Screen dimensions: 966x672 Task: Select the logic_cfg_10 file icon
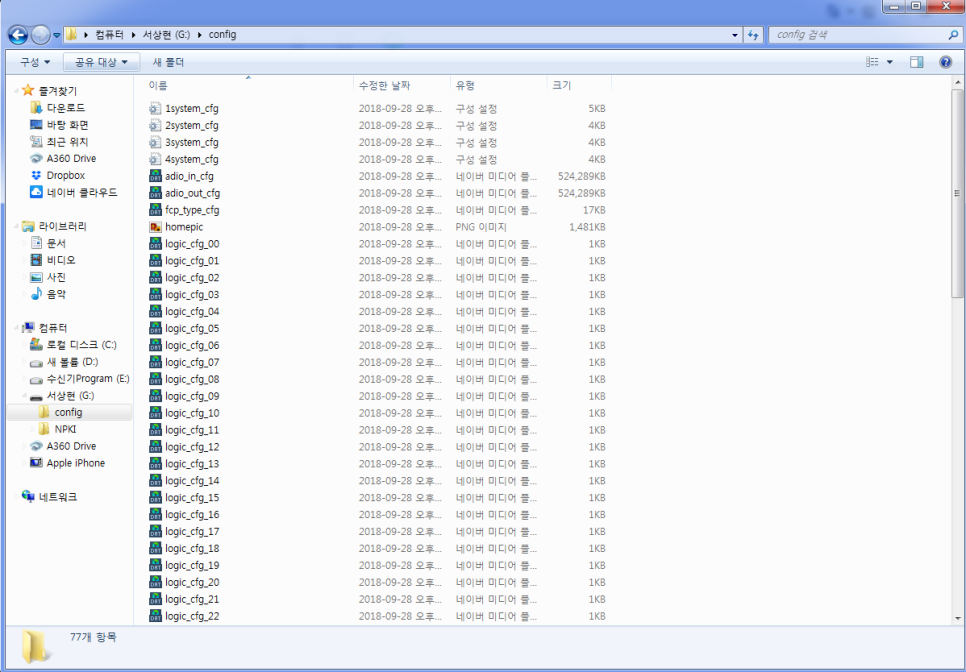pyautogui.click(x=155, y=413)
